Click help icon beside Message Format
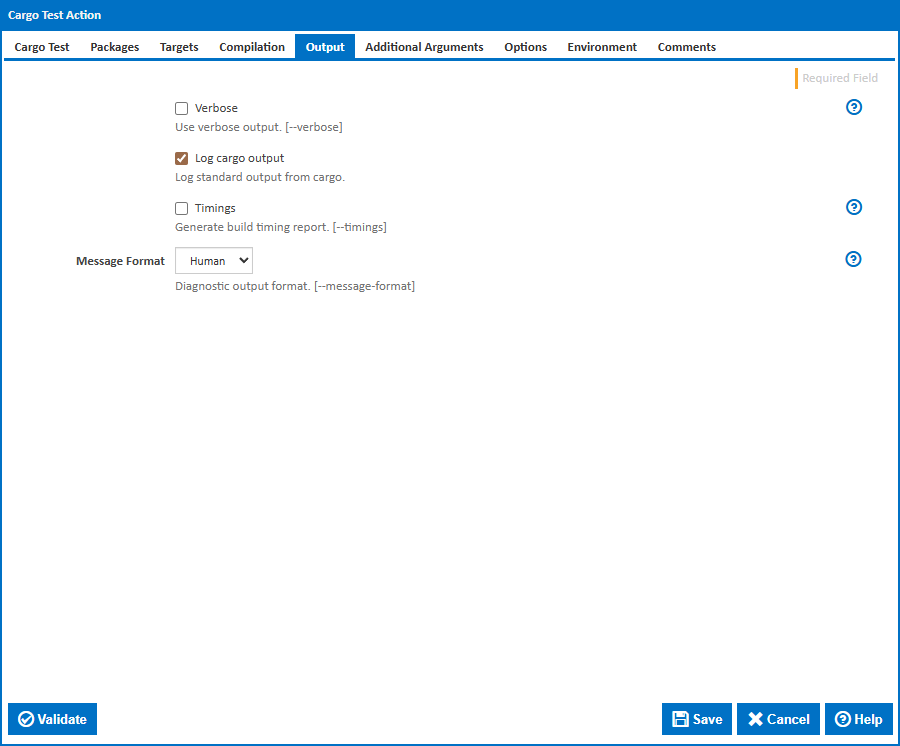Image resolution: width=900 pixels, height=746 pixels. click(x=854, y=259)
